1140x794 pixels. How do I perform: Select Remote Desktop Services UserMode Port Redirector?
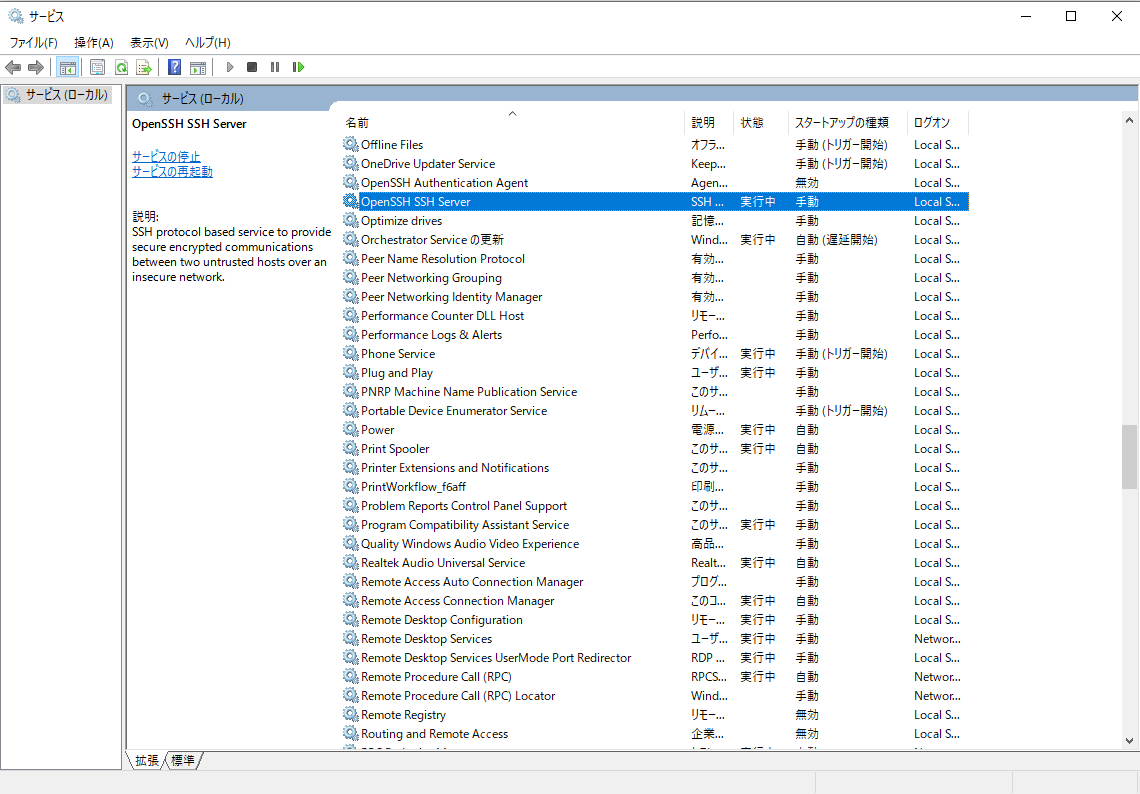(x=655, y=657)
